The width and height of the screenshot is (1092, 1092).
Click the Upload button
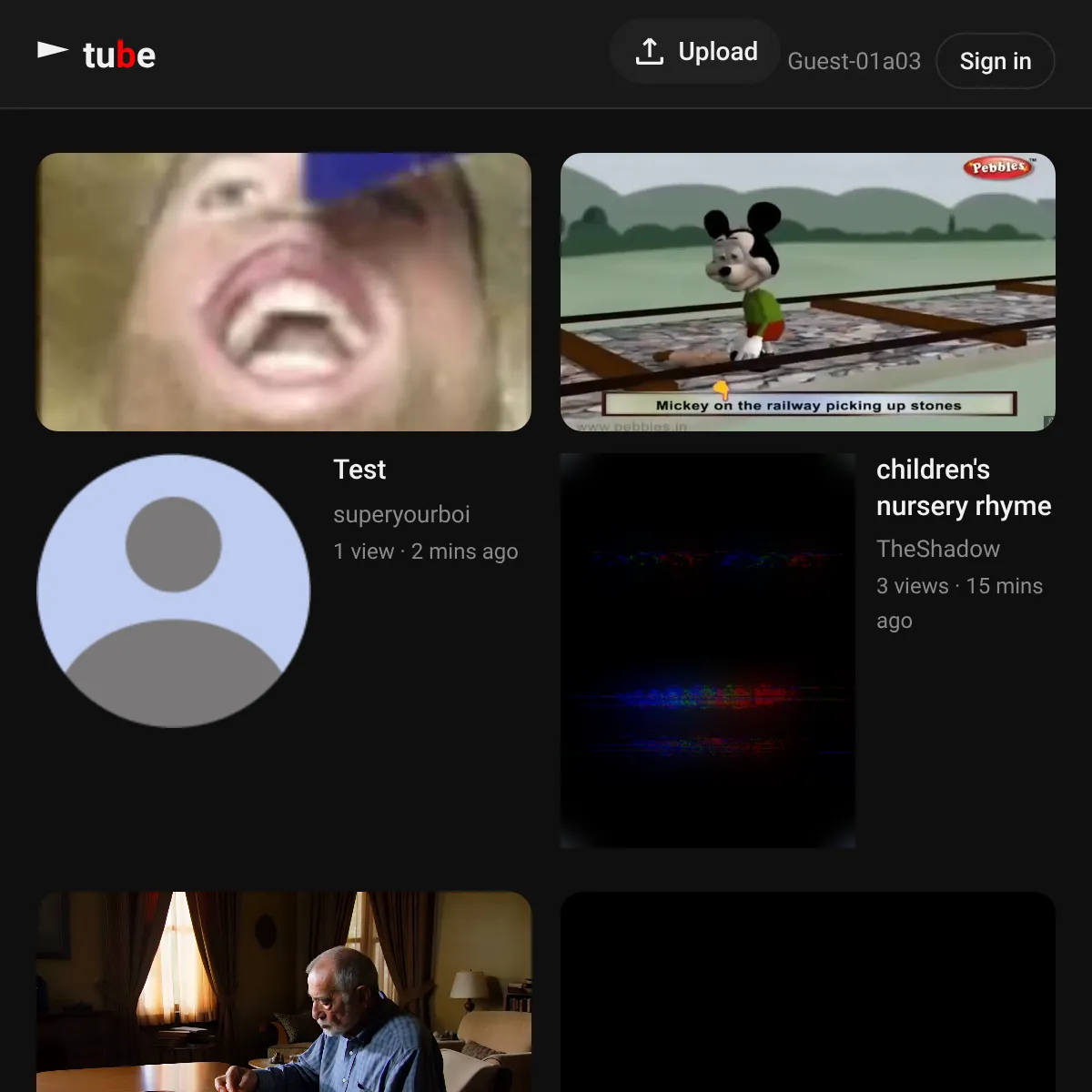click(x=695, y=52)
